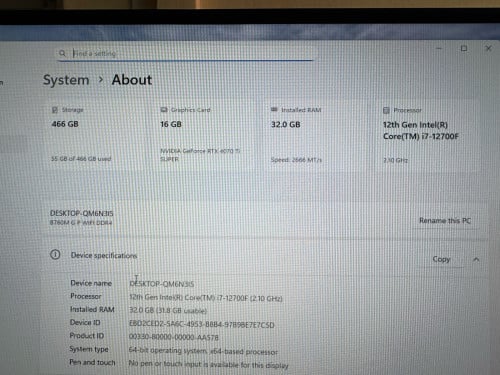
Task: Click Rename this PC button
Action: pos(445,221)
